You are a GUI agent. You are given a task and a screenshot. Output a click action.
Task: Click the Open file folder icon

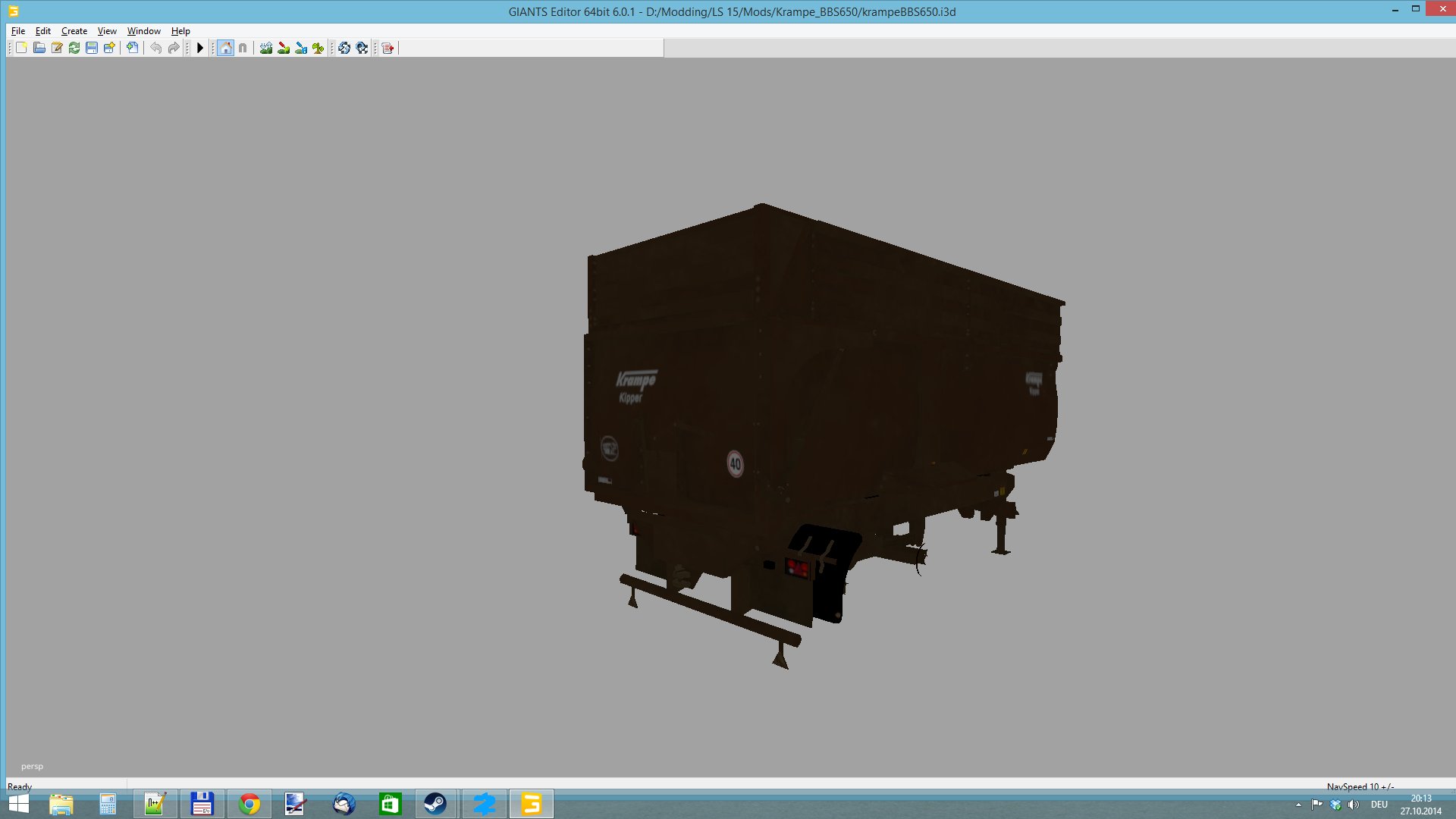(x=39, y=48)
